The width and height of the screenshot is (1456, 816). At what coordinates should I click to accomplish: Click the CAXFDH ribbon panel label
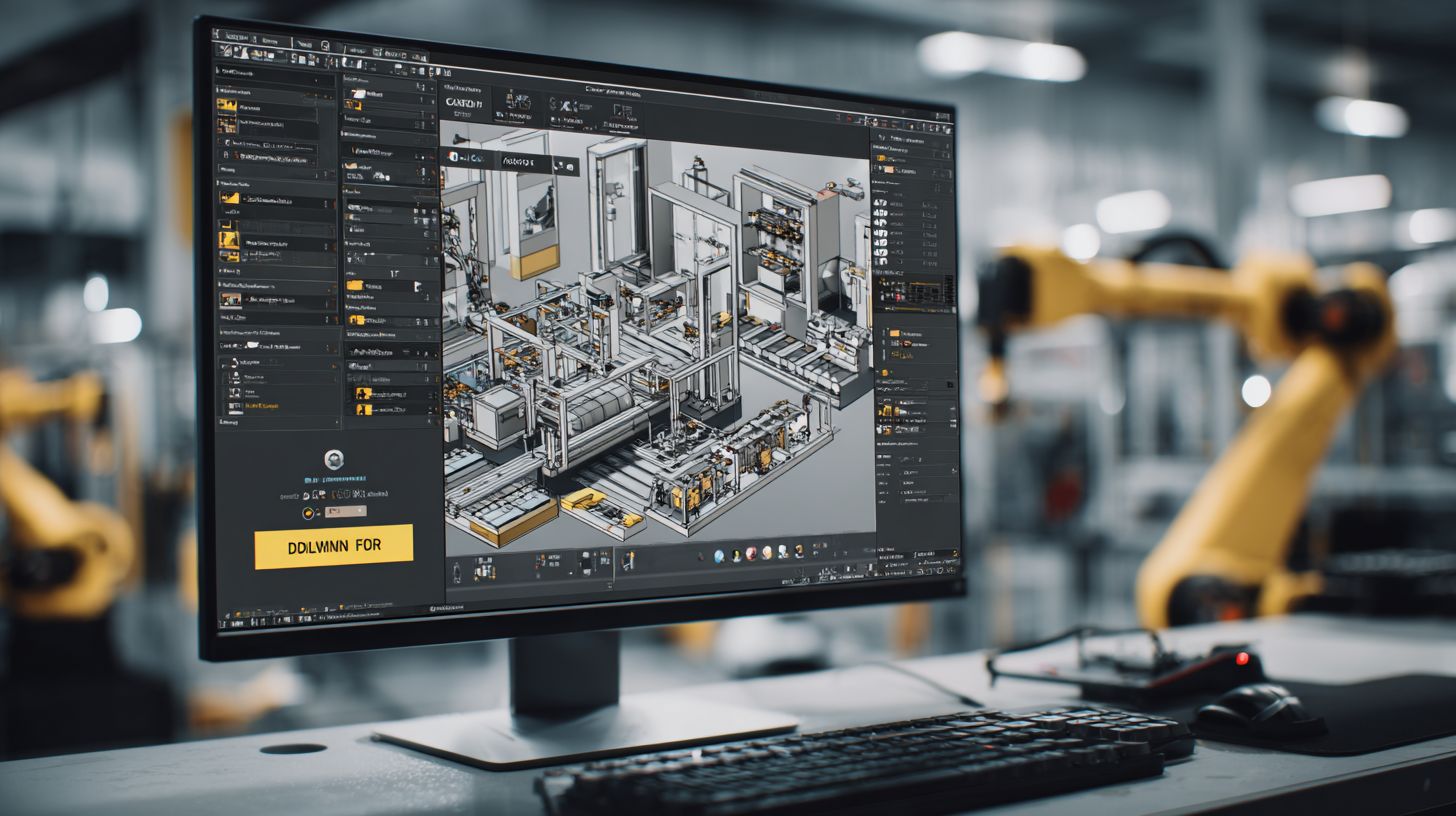click(x=463, y=103)
